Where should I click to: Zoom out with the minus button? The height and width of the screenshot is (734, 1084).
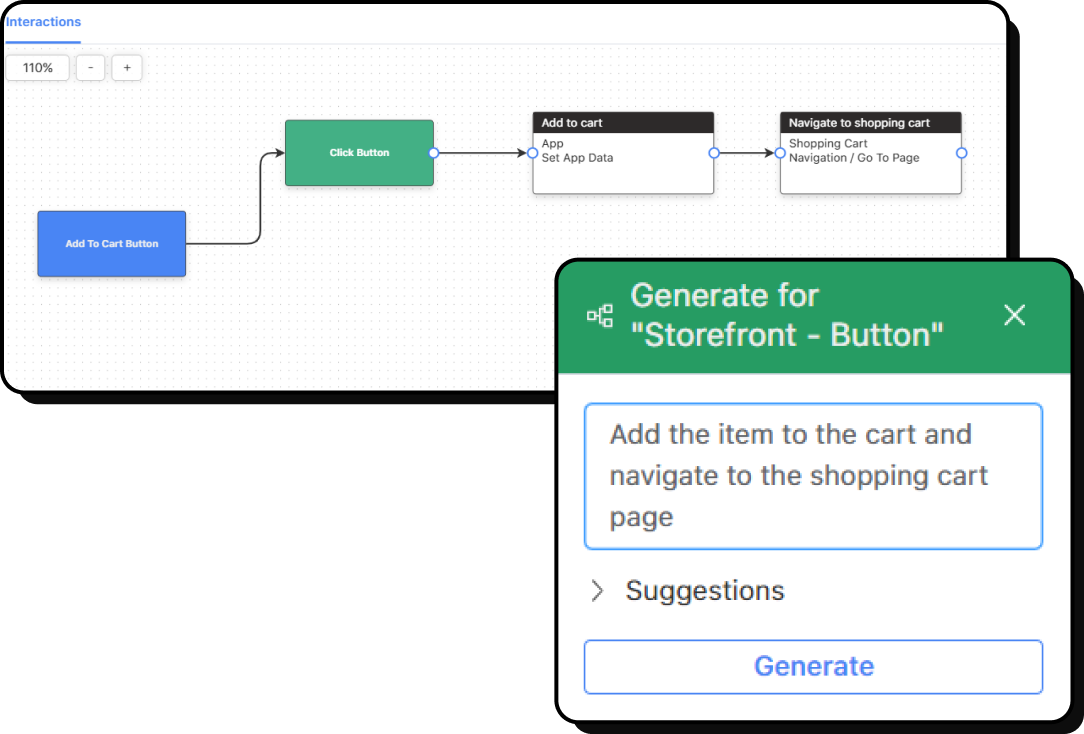pos(90,68)
